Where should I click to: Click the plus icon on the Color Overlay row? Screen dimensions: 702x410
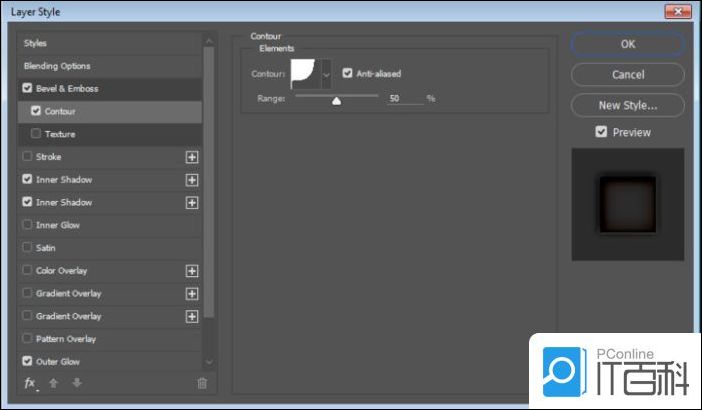coord(192,271)
